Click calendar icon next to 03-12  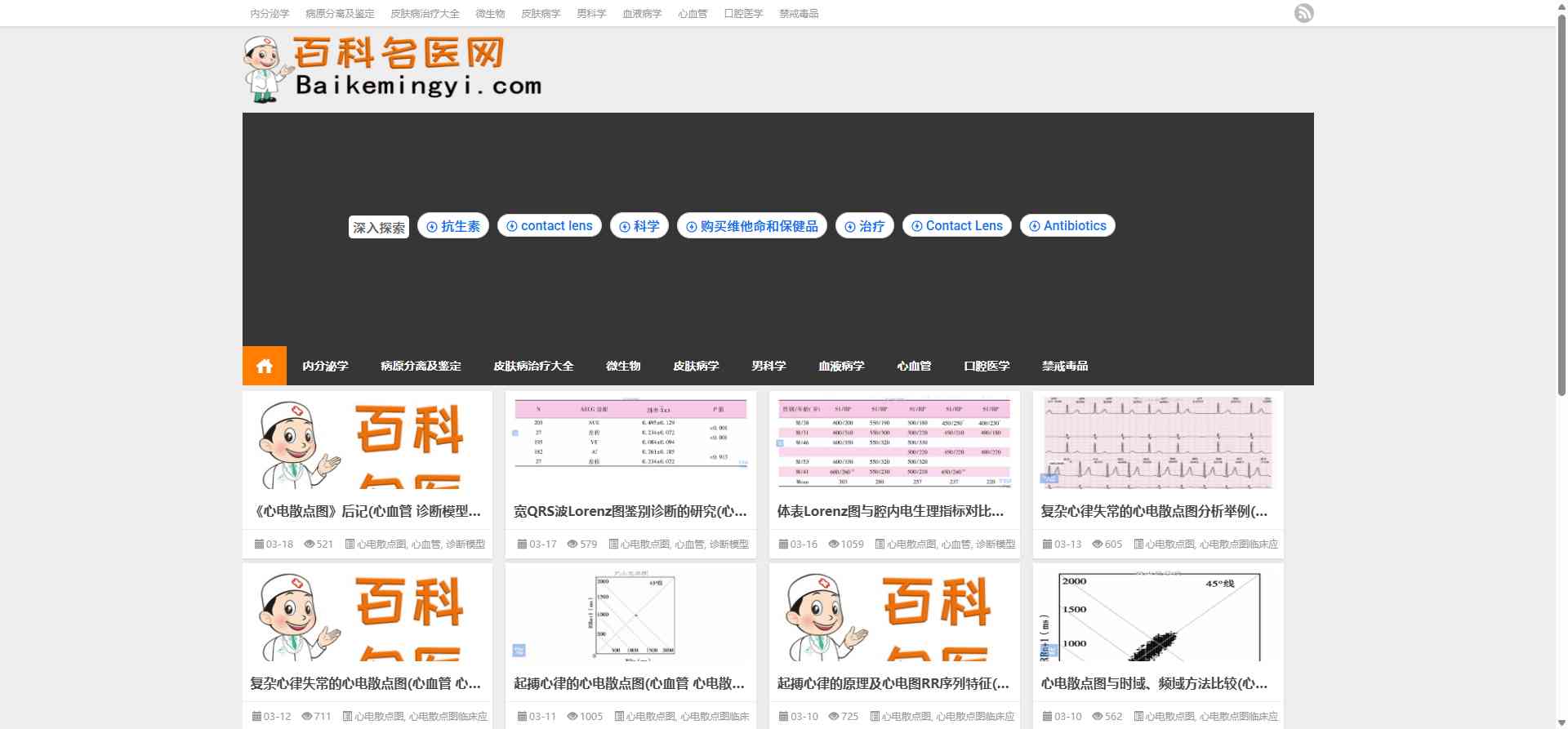256,717
